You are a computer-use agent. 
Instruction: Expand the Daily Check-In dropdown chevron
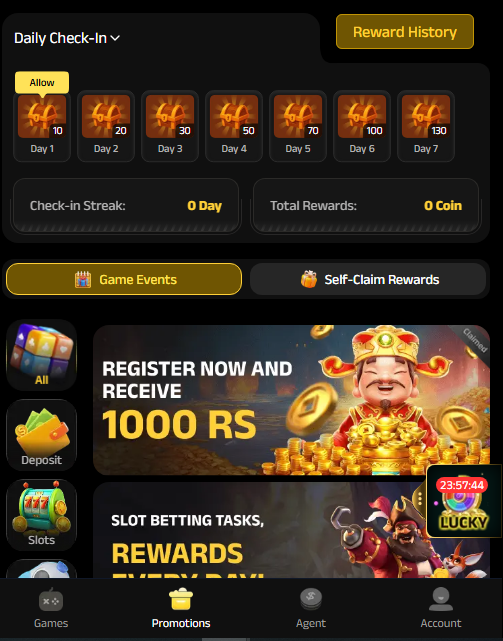tap(115, 38)
